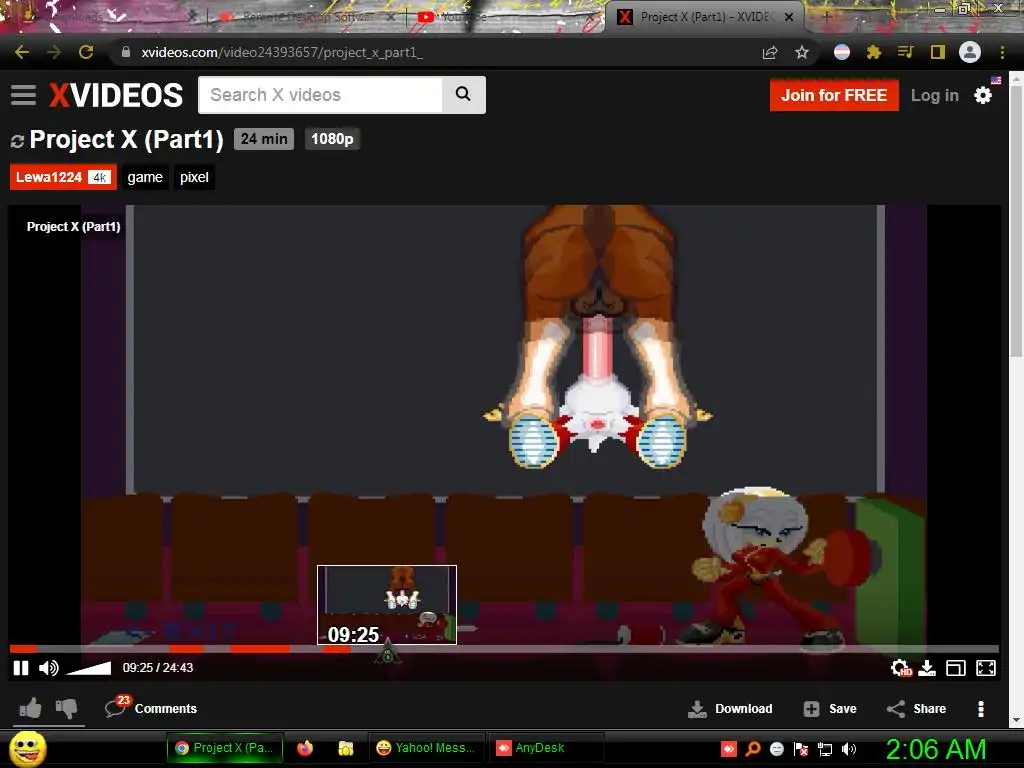
Task: Click the tray speaker volume icon
Action: click(848, 749)
